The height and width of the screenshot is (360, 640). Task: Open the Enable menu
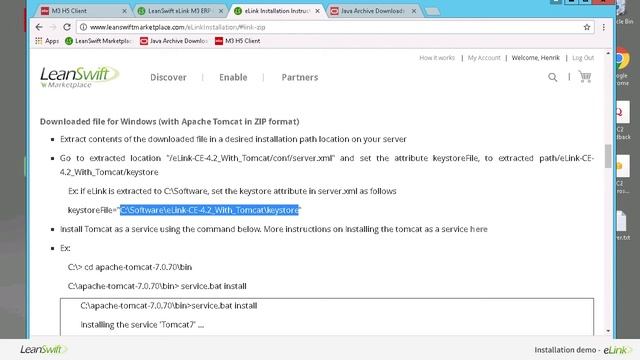coord(233,77)
